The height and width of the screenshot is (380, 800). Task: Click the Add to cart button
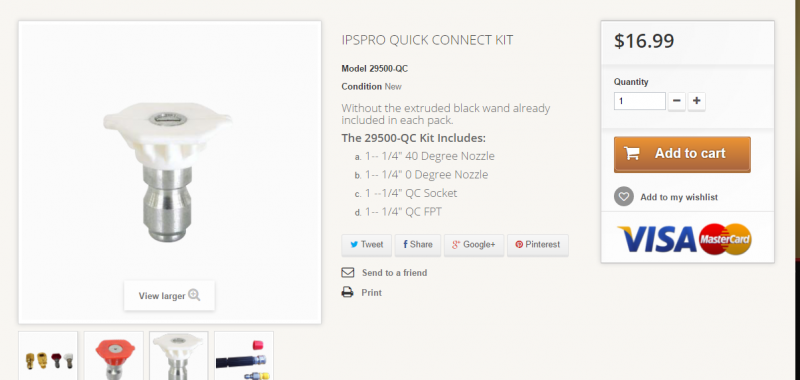point(682,154)
